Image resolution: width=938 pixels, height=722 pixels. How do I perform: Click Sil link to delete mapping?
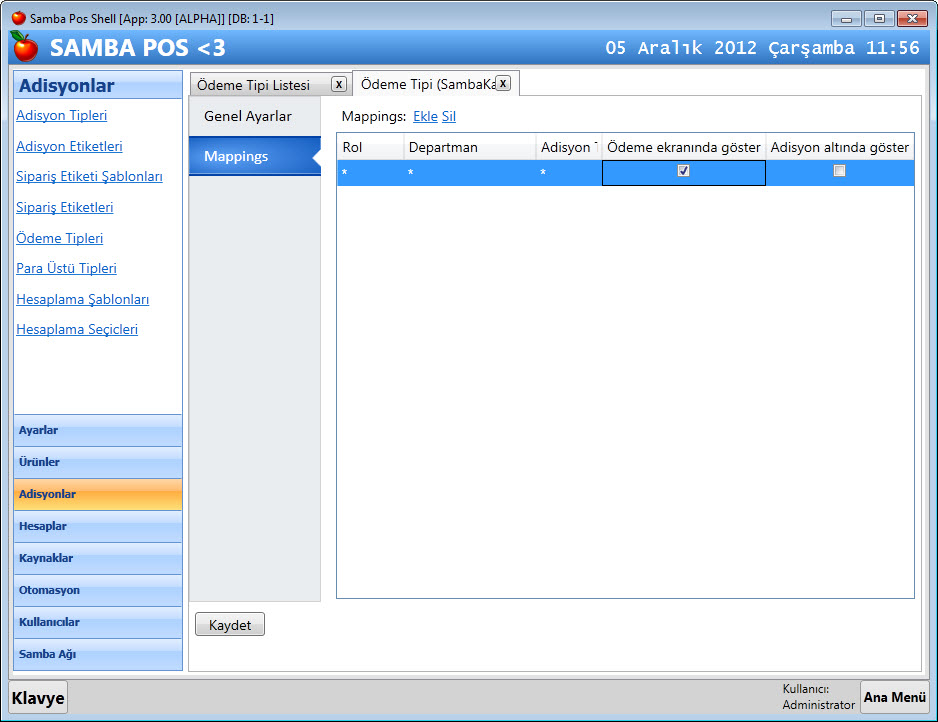point(449,116)
